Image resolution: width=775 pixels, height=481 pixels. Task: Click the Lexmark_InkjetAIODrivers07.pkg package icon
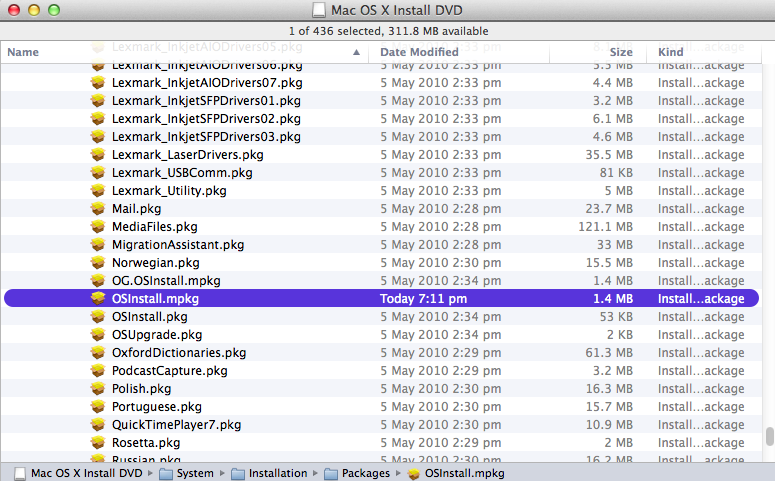point(98,83)
